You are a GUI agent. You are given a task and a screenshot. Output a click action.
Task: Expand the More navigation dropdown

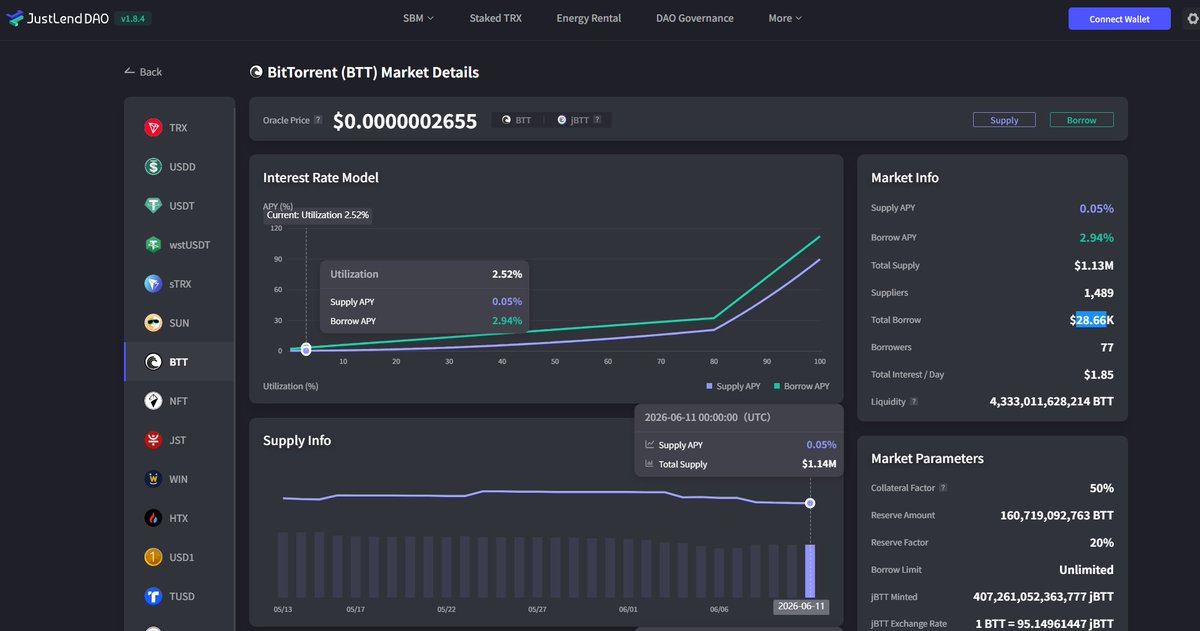(x=785, y=18)
